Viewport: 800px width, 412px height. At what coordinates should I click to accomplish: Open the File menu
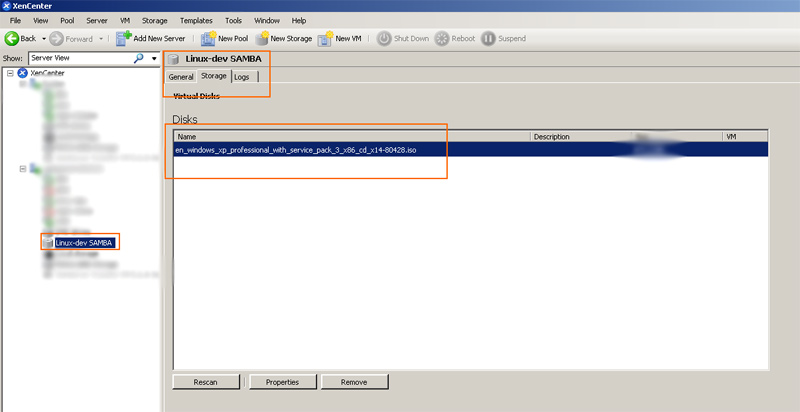tap(15, 20)
